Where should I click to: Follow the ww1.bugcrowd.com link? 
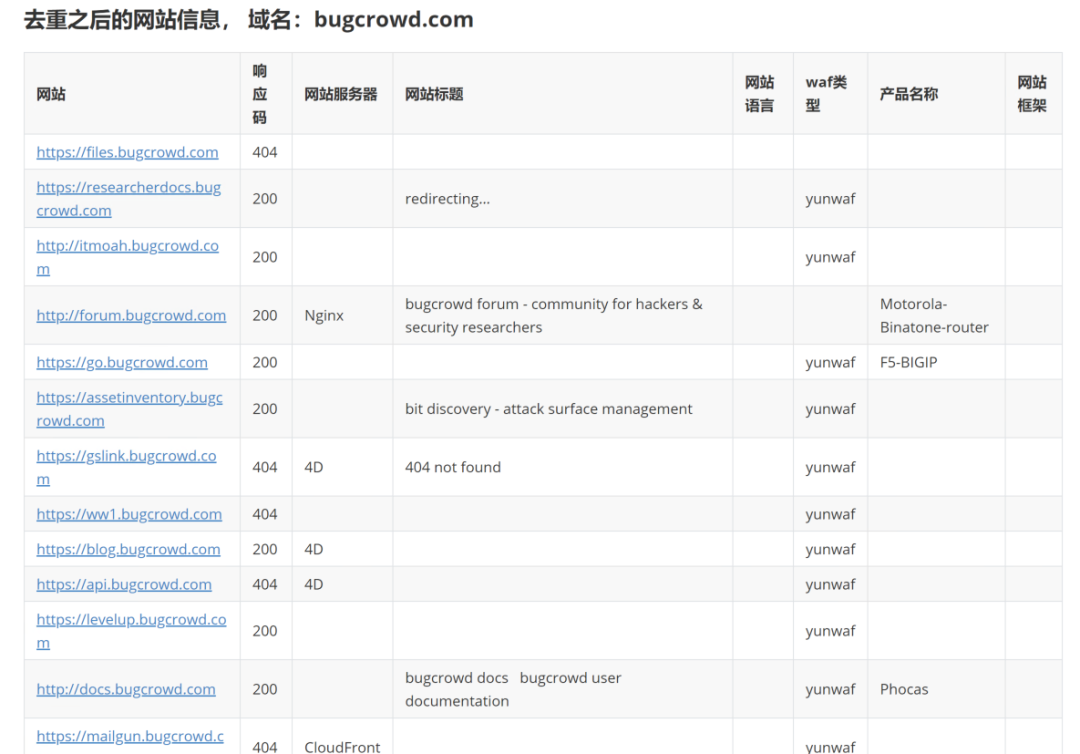(x=129, y=514)
